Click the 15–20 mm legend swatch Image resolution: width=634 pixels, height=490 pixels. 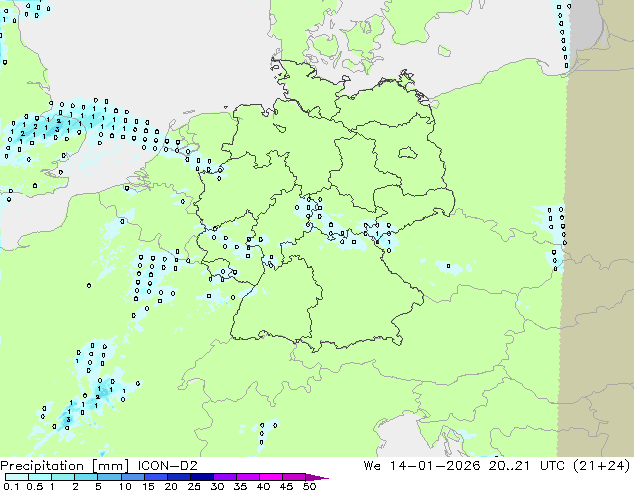(x=155, y=477)
